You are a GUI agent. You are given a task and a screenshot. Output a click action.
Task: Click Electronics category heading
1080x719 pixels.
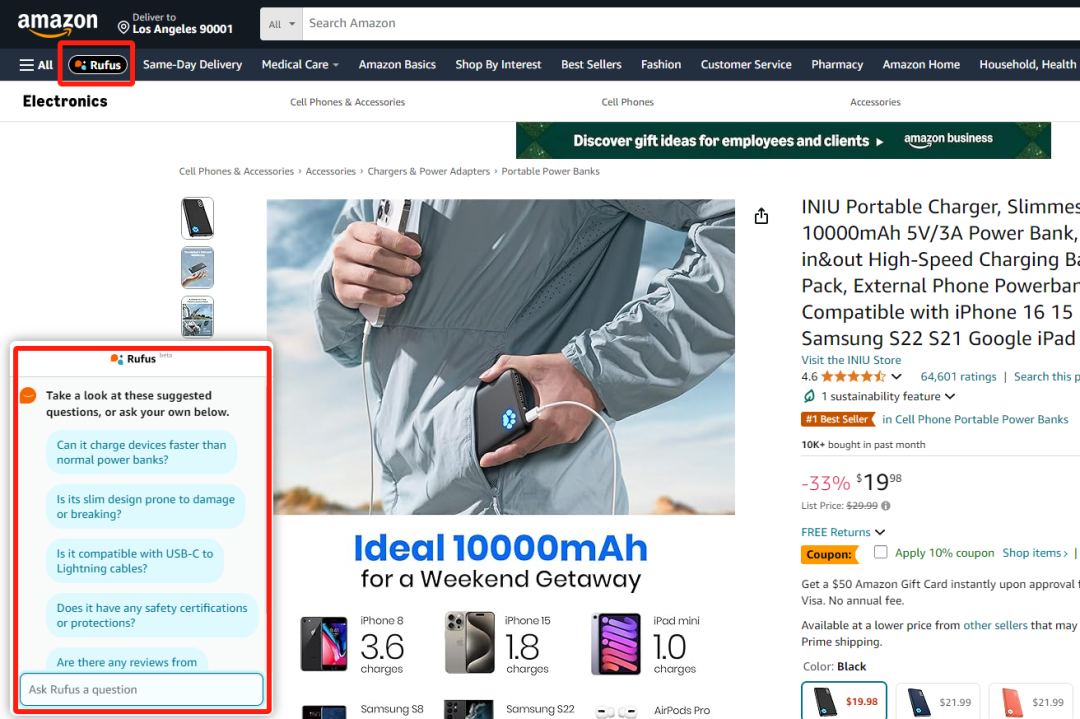[x=65, y=101]
